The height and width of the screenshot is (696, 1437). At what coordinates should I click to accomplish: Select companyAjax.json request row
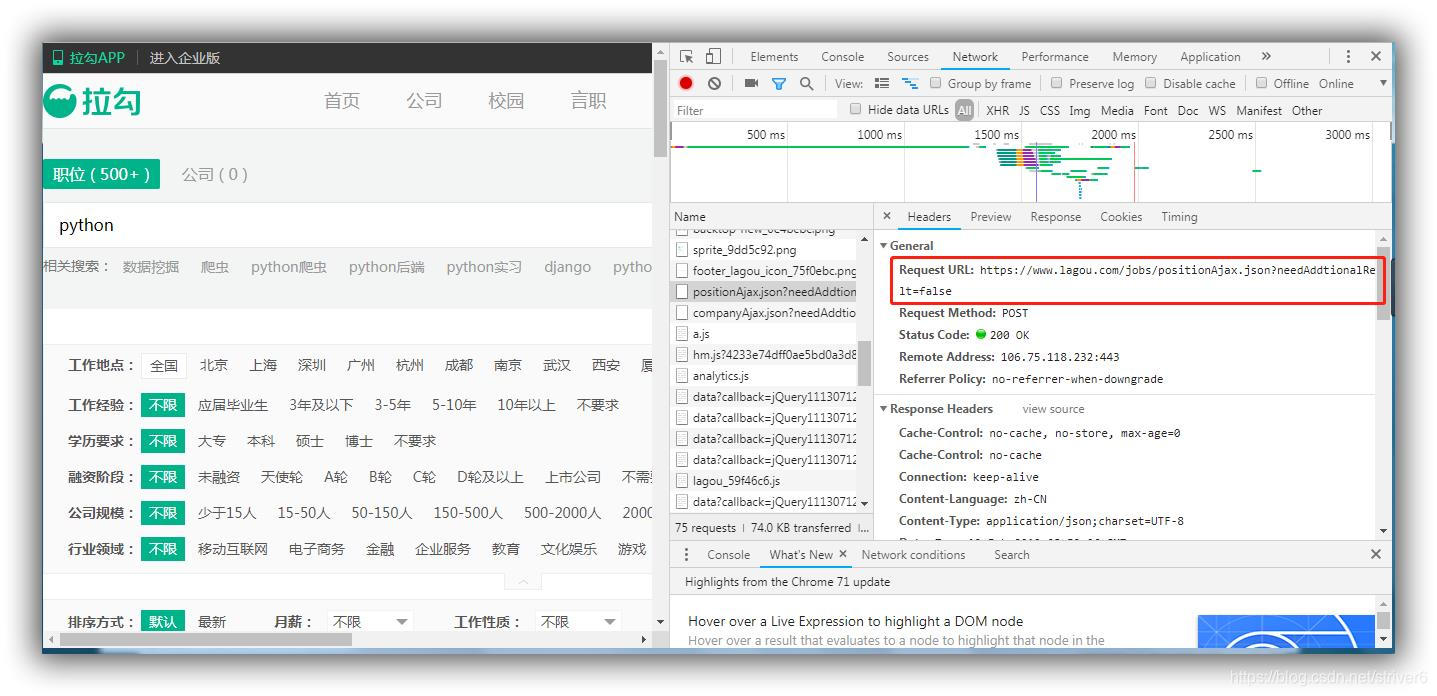[766, 313]
